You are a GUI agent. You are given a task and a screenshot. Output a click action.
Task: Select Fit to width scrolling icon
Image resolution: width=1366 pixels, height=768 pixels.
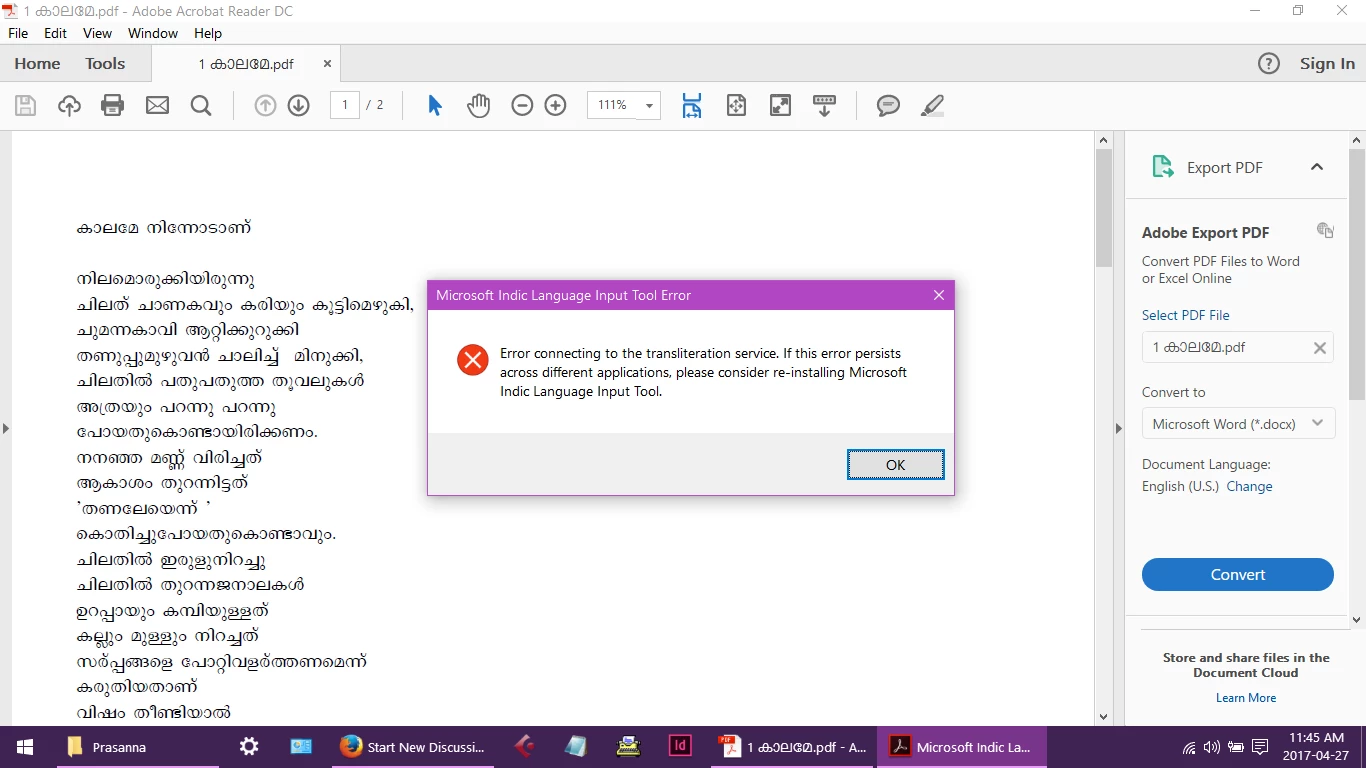(x=692, y=105)
